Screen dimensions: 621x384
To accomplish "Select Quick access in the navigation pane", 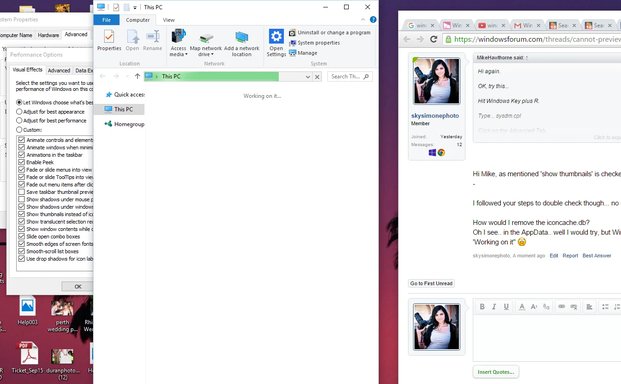I will coord(124,95).
